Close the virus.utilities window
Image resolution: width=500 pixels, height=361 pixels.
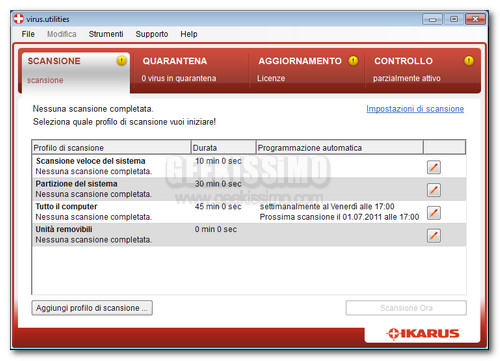[x=475, y=19]
